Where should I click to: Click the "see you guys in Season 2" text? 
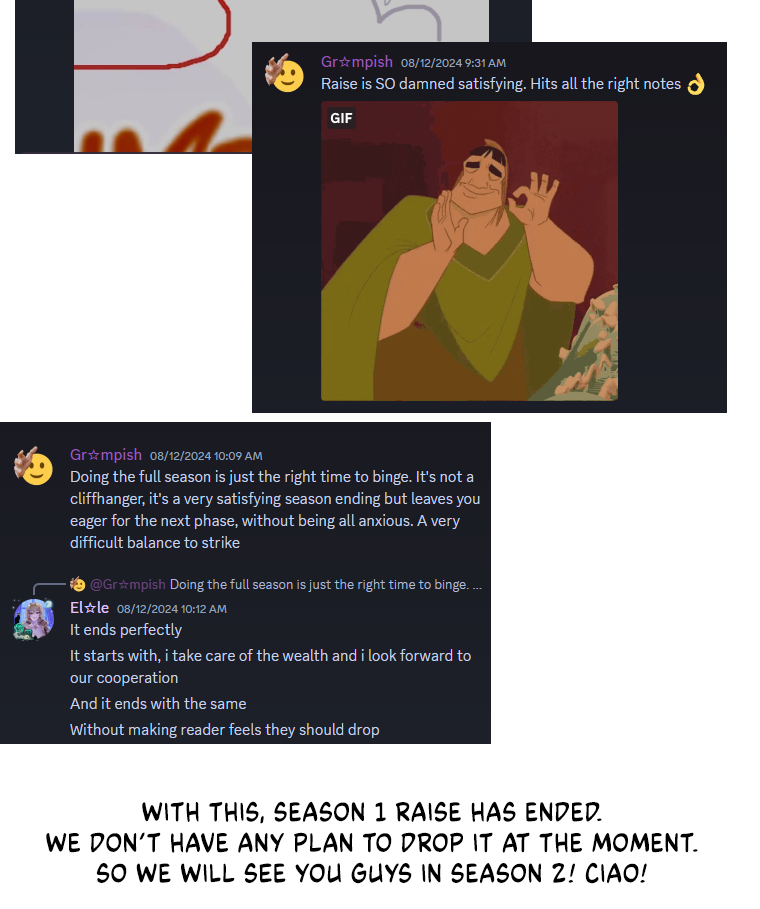[x=371, y=873]
